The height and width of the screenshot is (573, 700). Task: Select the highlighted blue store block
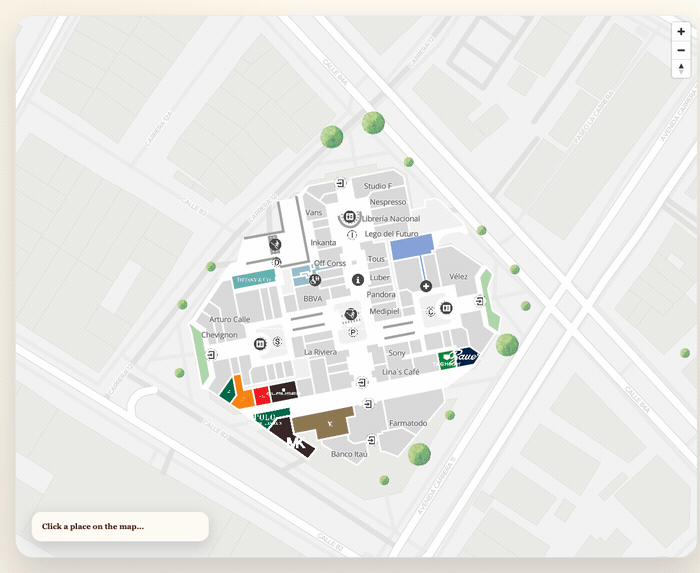[412, 246]
